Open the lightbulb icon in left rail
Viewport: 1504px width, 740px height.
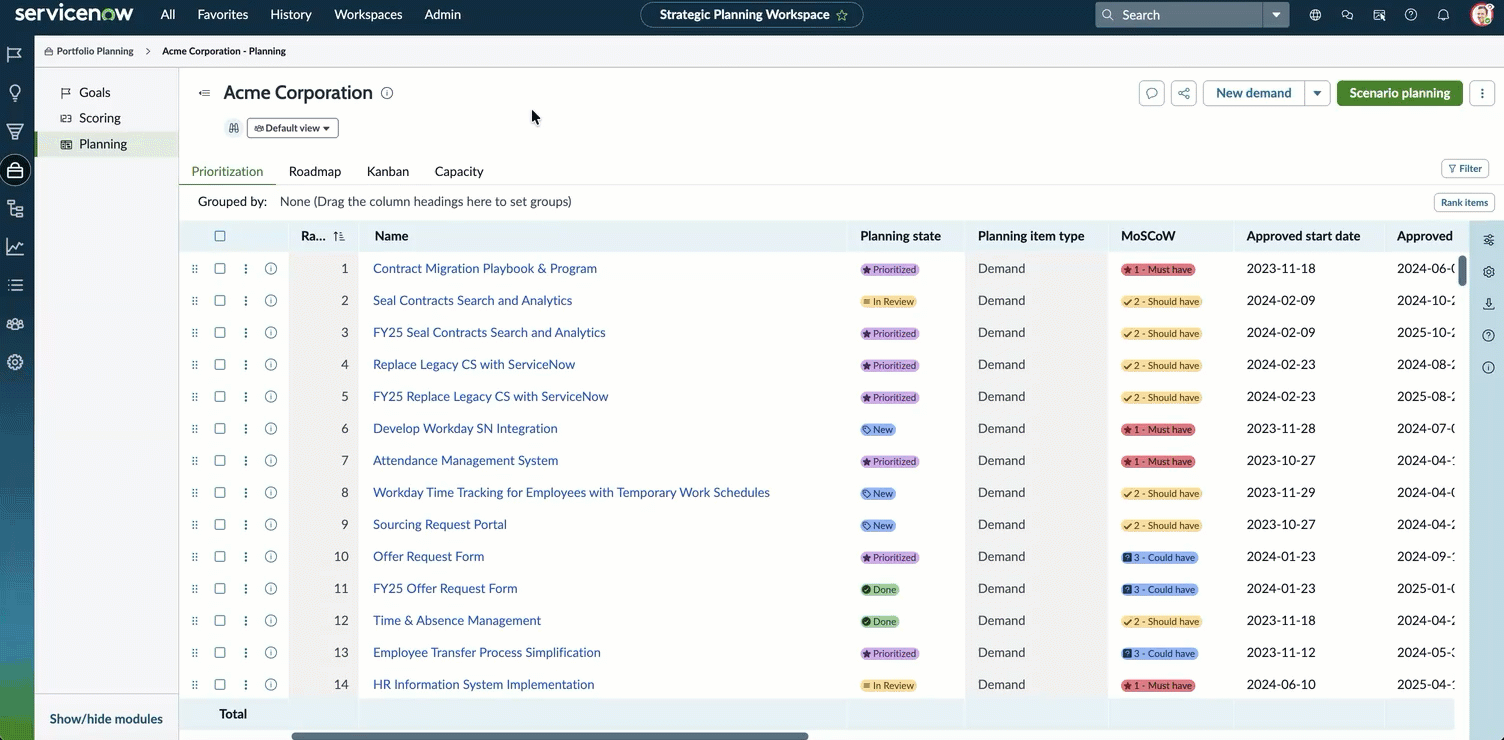(15, 93)
